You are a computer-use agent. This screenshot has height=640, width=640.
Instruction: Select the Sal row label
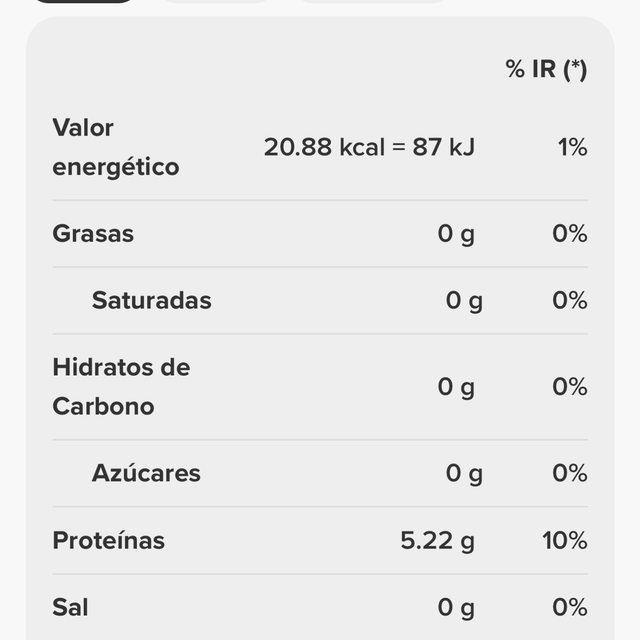[x=70, y=607]
